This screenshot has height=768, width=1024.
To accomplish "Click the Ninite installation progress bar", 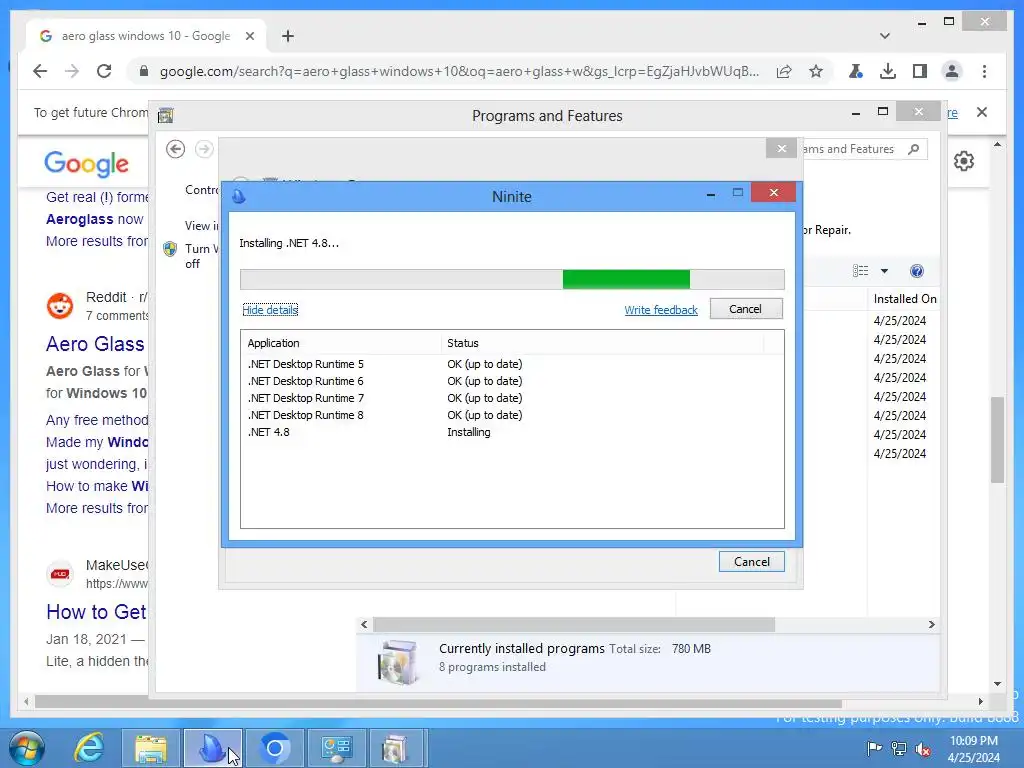I will [512, 279].
